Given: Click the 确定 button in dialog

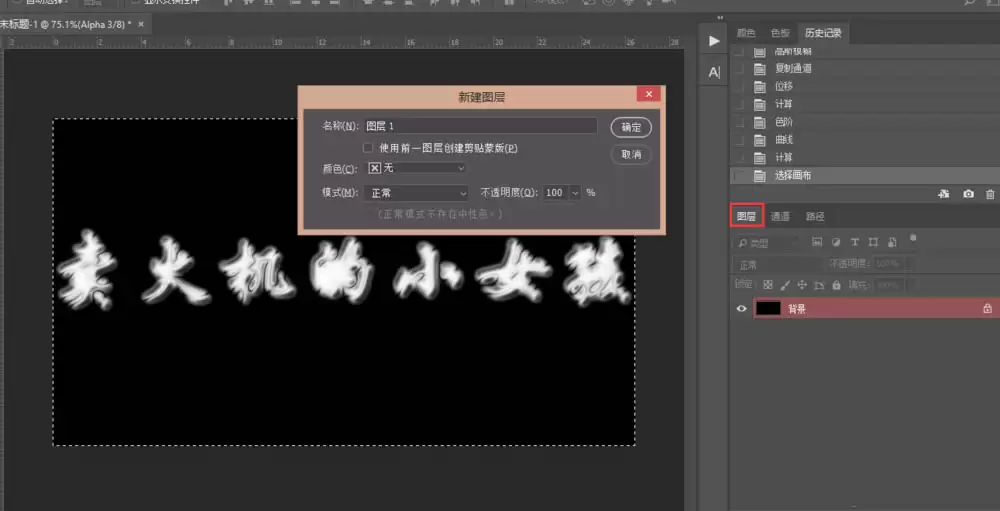Looking at the screenshot, I should click(631, 128).
